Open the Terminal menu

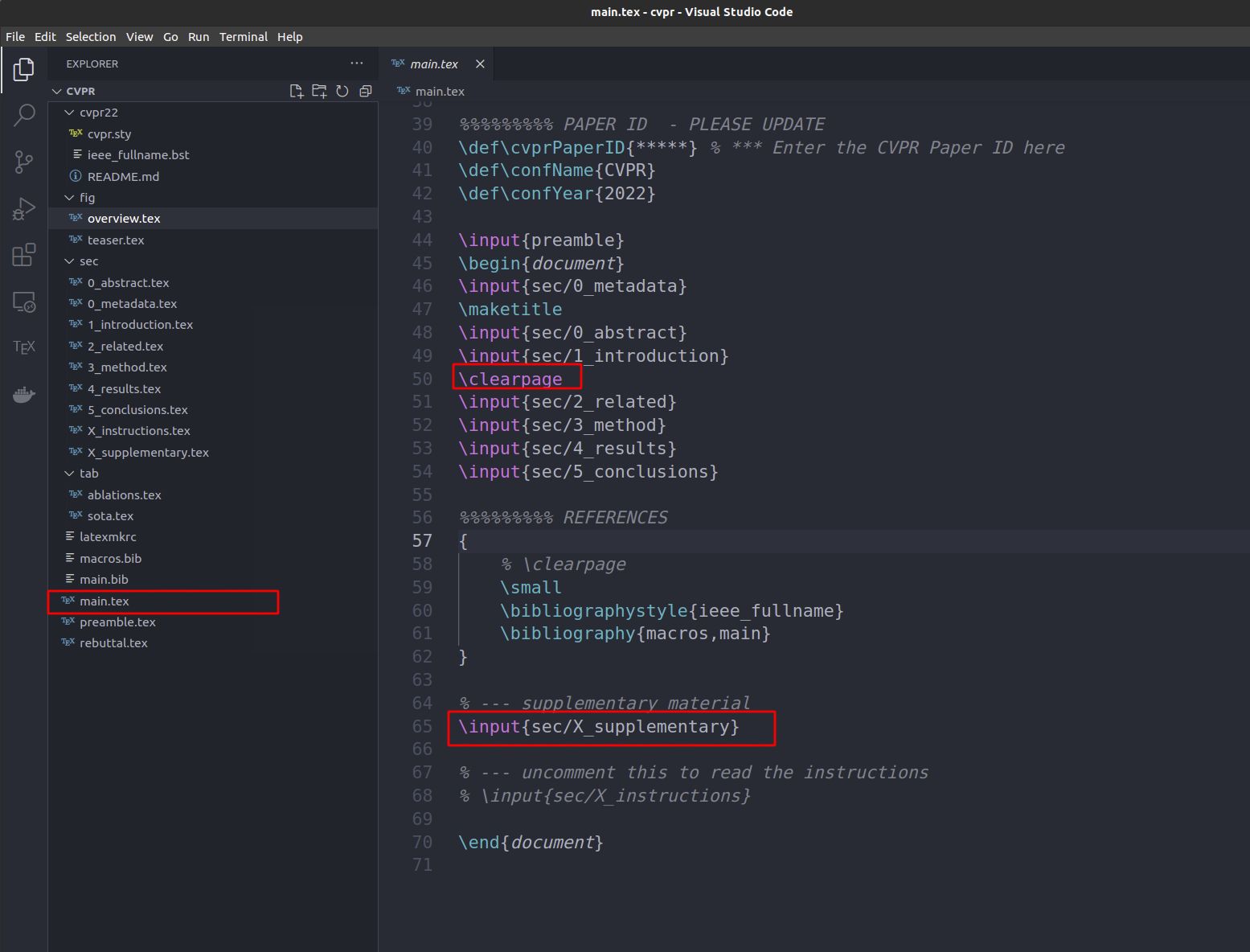click(x=243, y=36)
